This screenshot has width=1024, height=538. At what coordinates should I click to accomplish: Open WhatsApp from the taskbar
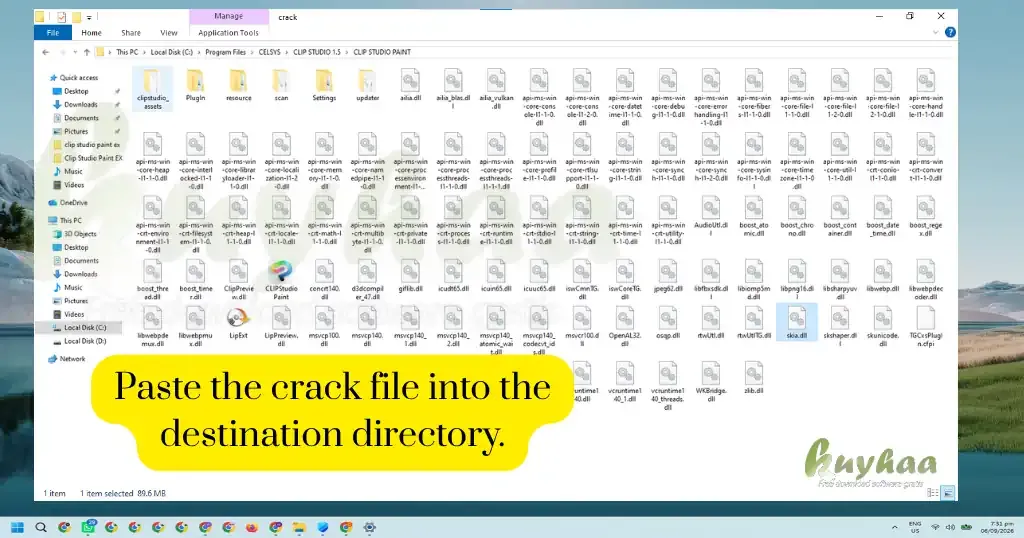[88, 527]
